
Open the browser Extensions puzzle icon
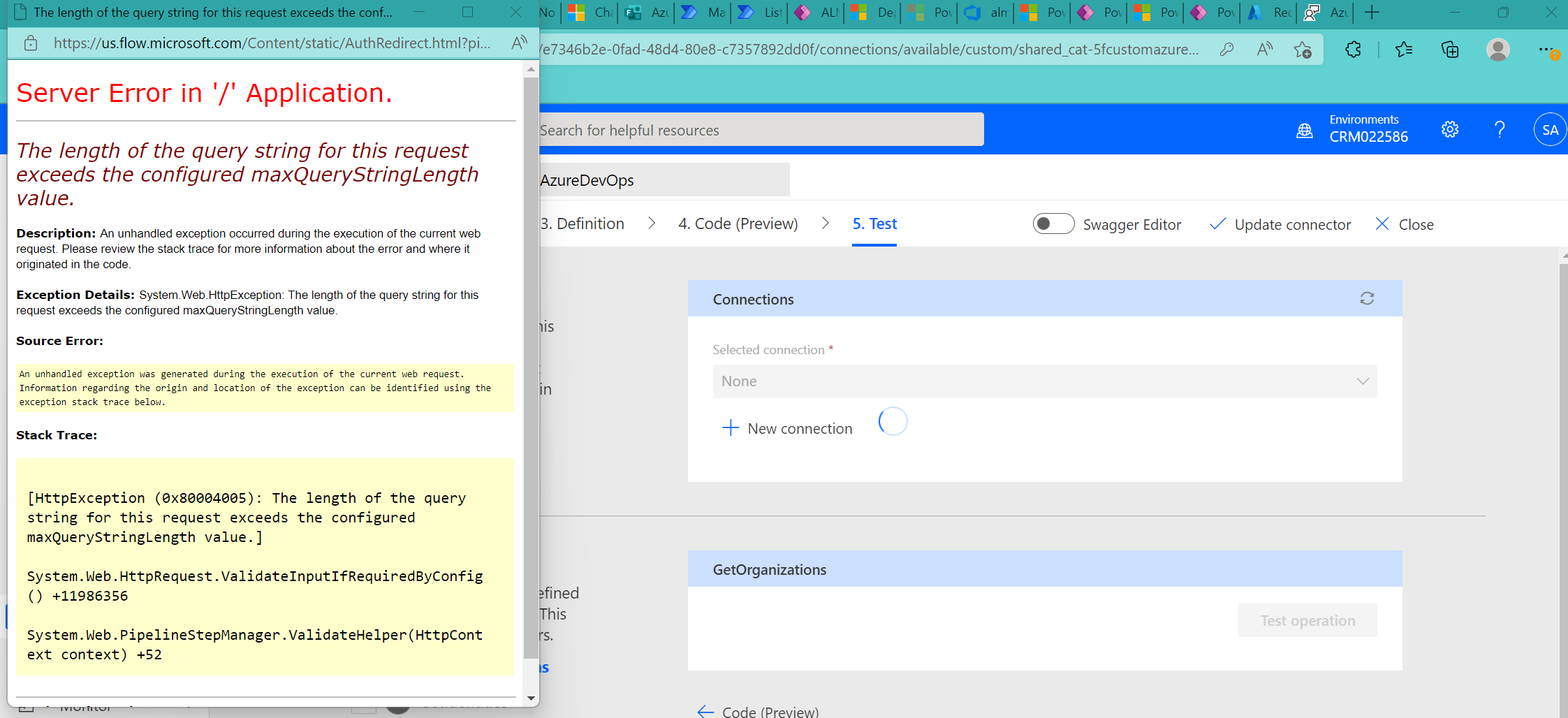[1353, 49]
